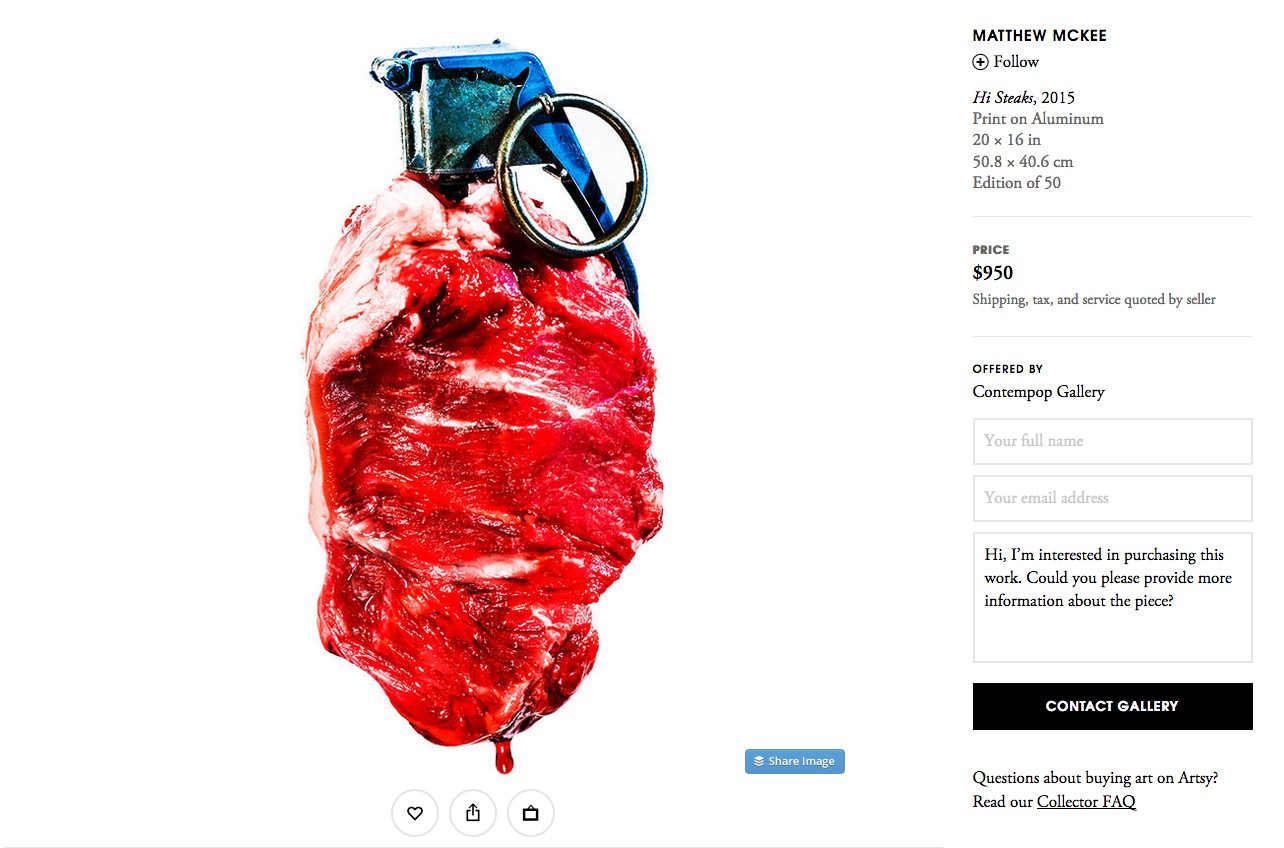
Task: Open the Matthew McKee artist name heading
Action: tap(1040, 36)
